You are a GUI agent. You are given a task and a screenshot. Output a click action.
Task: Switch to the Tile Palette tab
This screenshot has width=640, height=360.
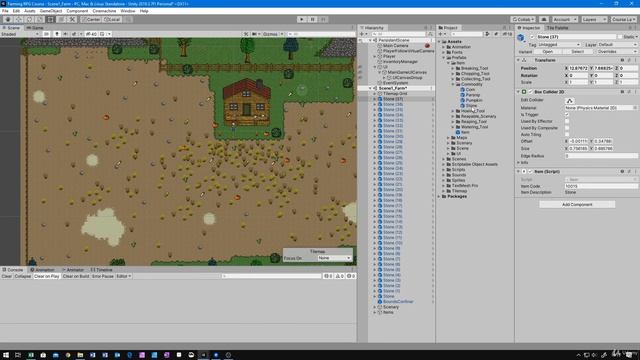(x=557, y=28)
